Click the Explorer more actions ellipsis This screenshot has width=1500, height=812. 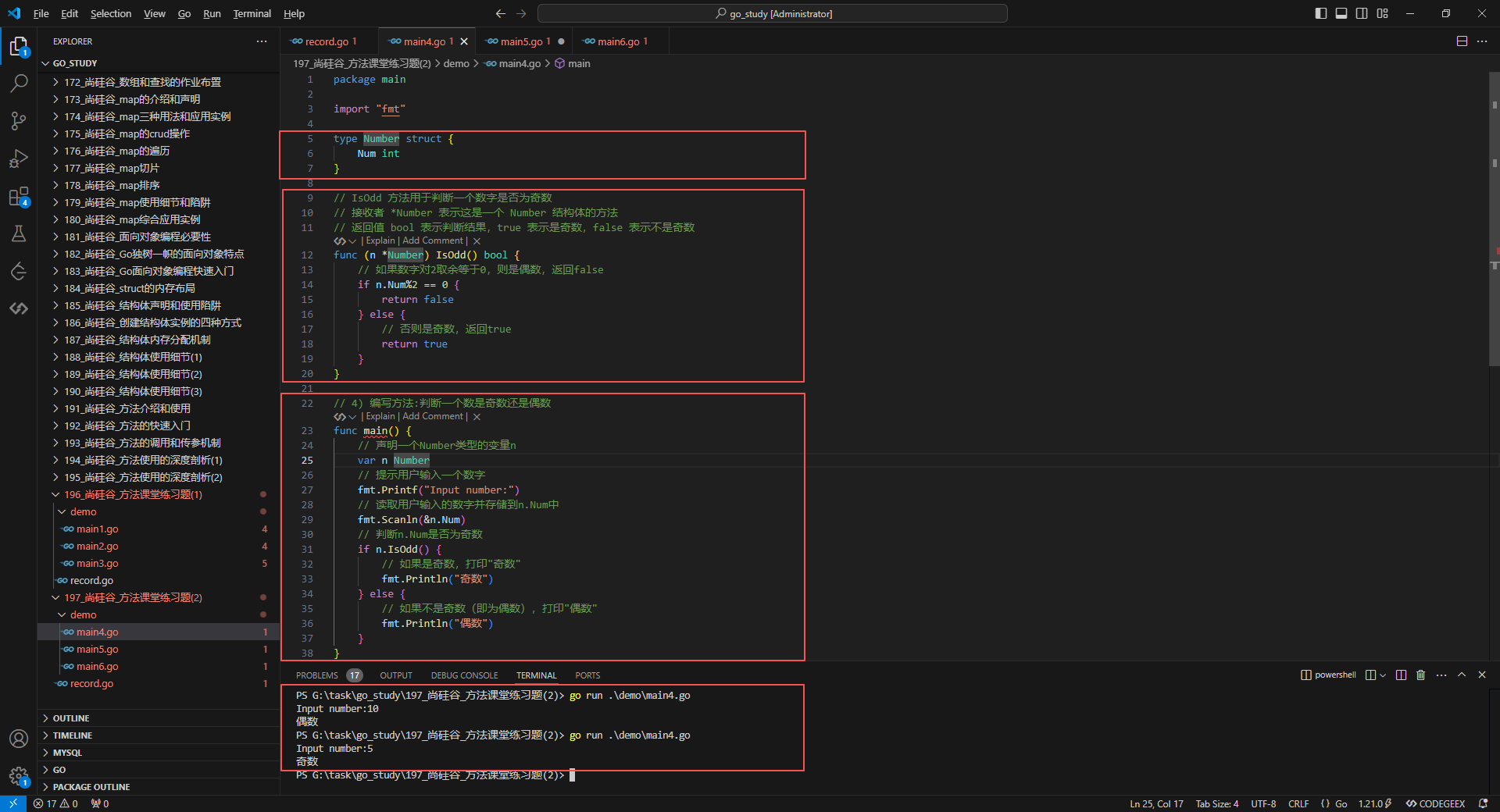(262, 41)
